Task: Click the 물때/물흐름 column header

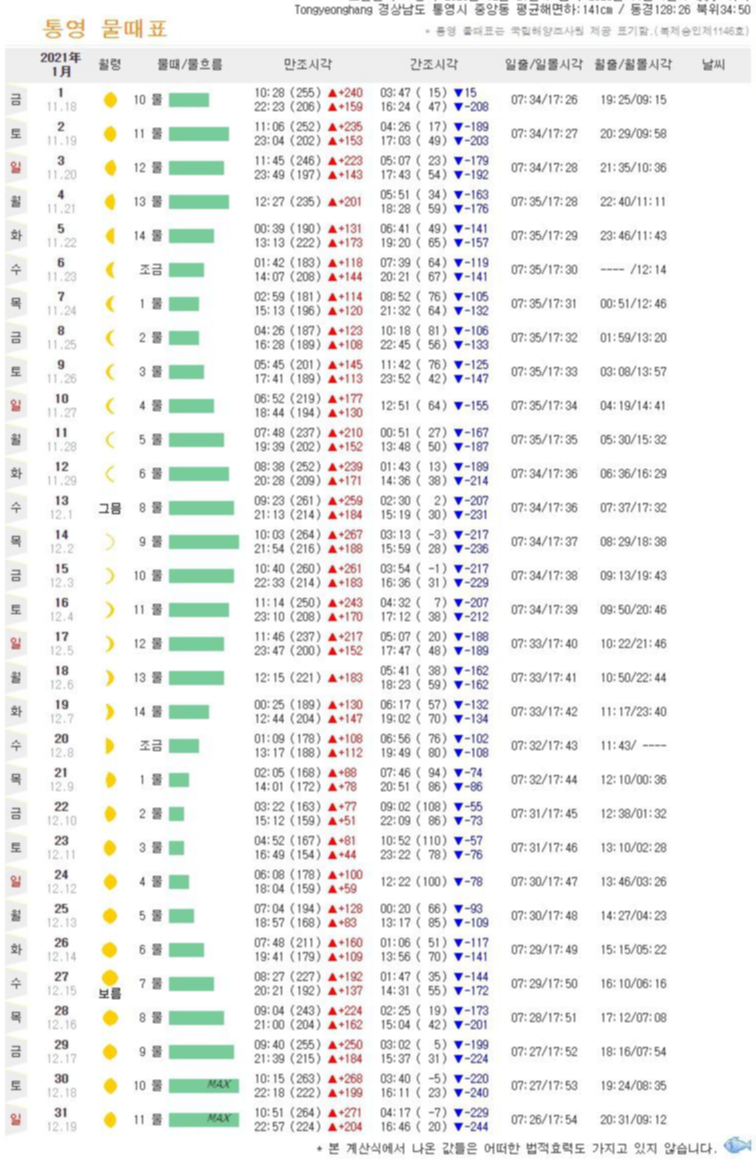Action: point(190,65)
